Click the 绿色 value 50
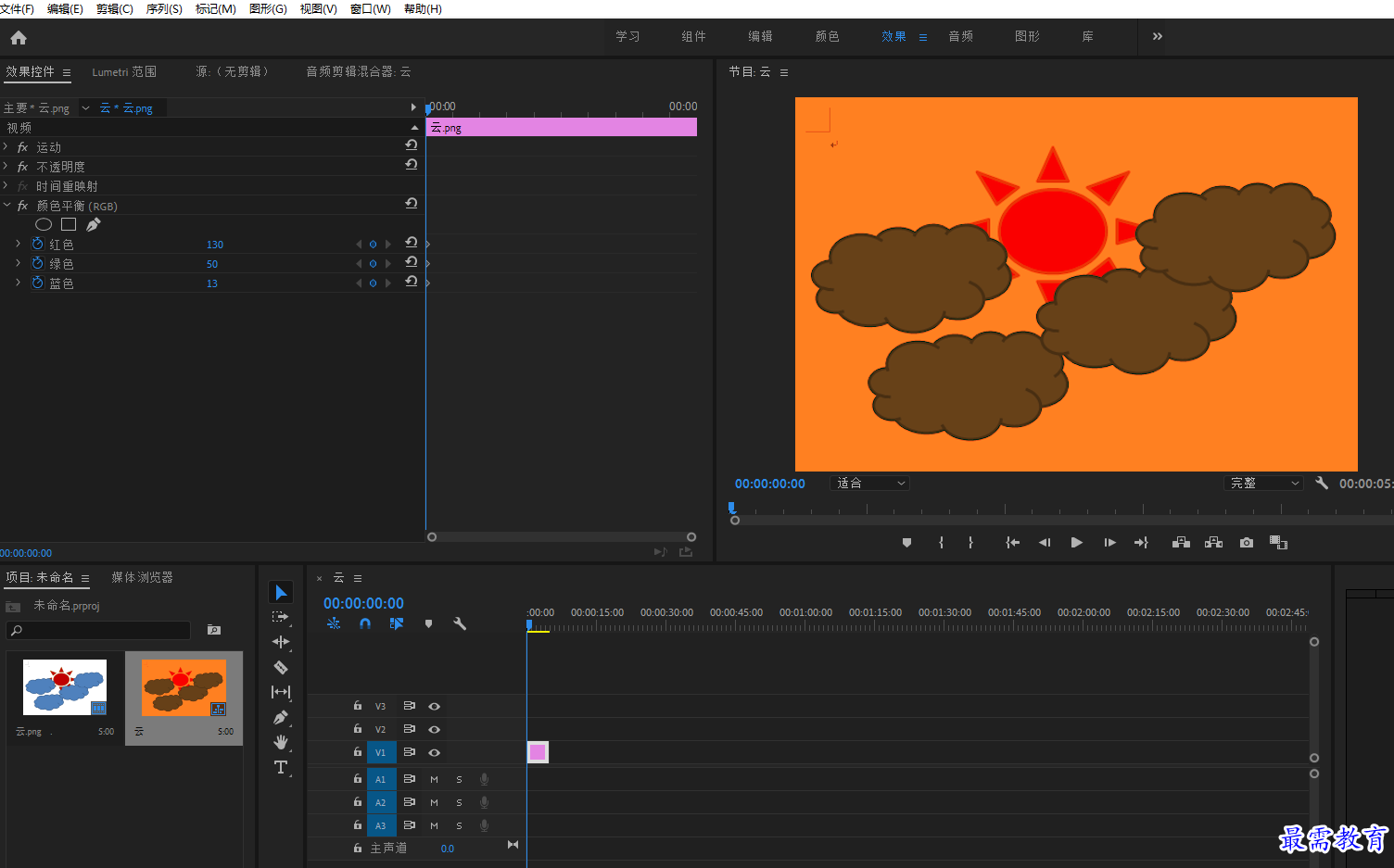Screen dimensions: 1394x868 (212, 264)
